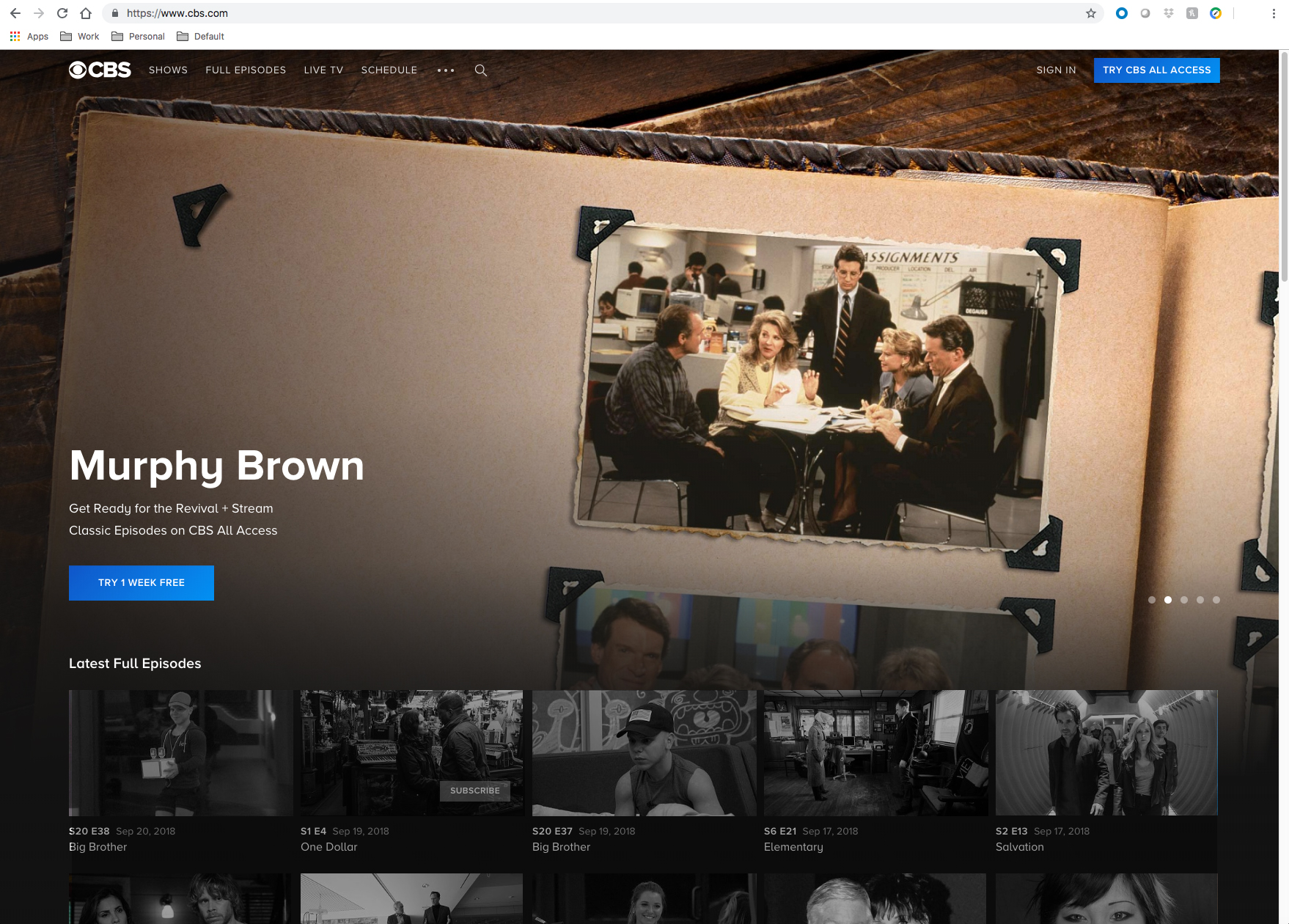The width and height of the screenshot is (1289, 924).
Task: Click the Salvation episode title
Action: click(x=1020, y=847)
